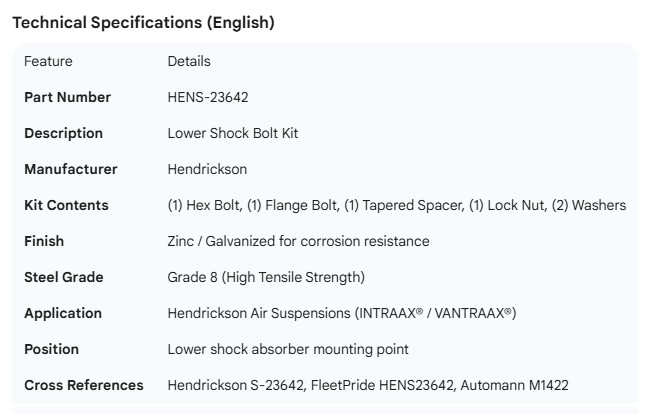This screenshot has height=414, width=647.
Task: Click the Feature column header
Action: pyautogui.click(x=48, y=61)
